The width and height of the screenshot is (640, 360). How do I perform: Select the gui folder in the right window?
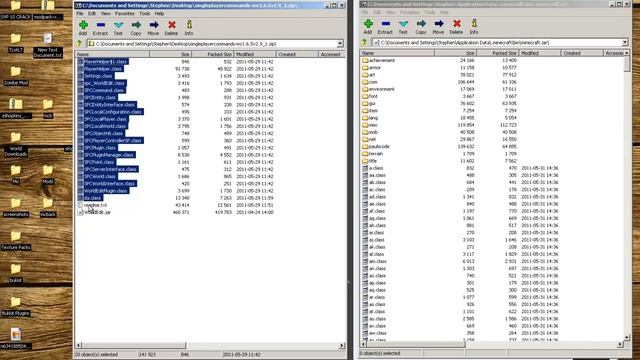point(372,104)
